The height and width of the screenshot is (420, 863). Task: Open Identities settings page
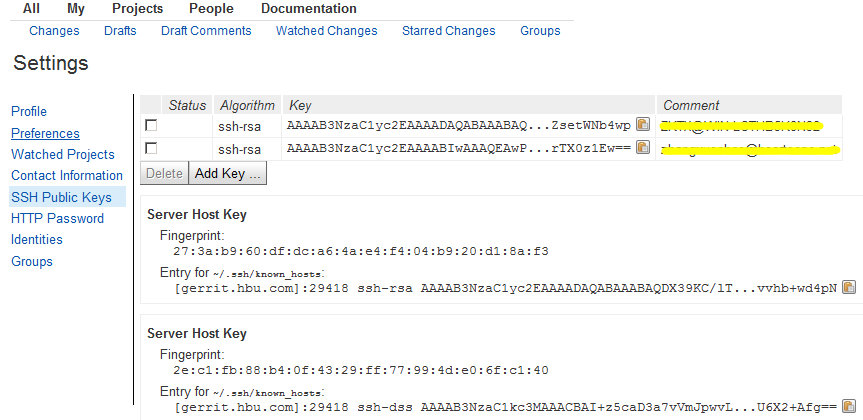pyautogui.click(x=37, y=239)
